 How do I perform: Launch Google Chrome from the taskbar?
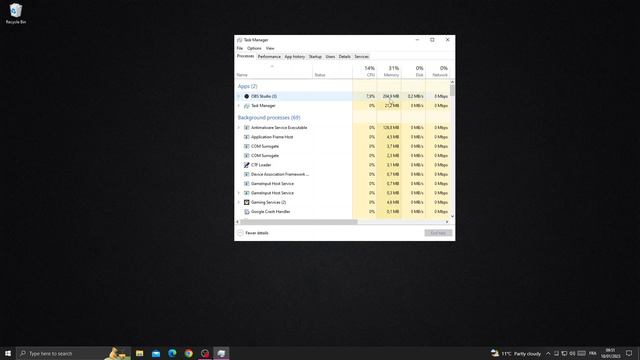coord(189,353)
